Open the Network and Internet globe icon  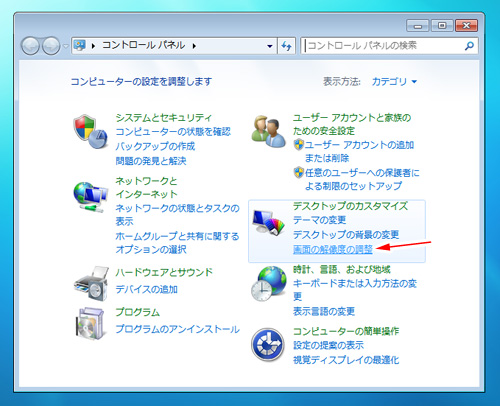tap(91, 197)
